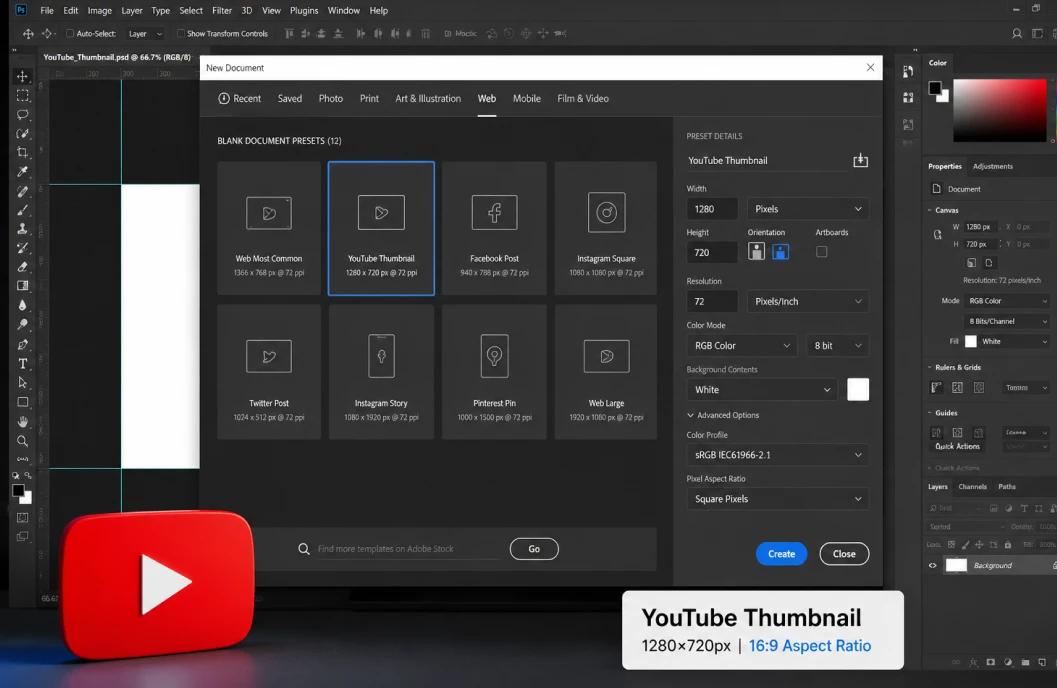The width and height of the screenshot is (1057, 688).
Task: Select the Lasso tool
Action: click(22, 115)
